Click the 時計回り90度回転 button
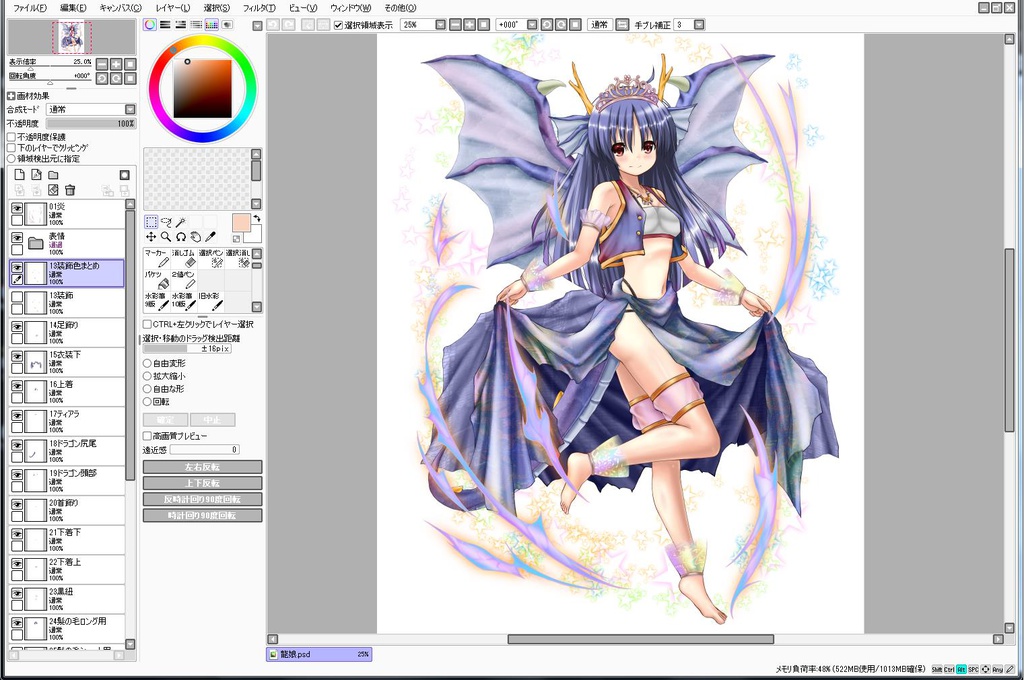Viewport: 1024px width, 680px height. click(202, 515)
